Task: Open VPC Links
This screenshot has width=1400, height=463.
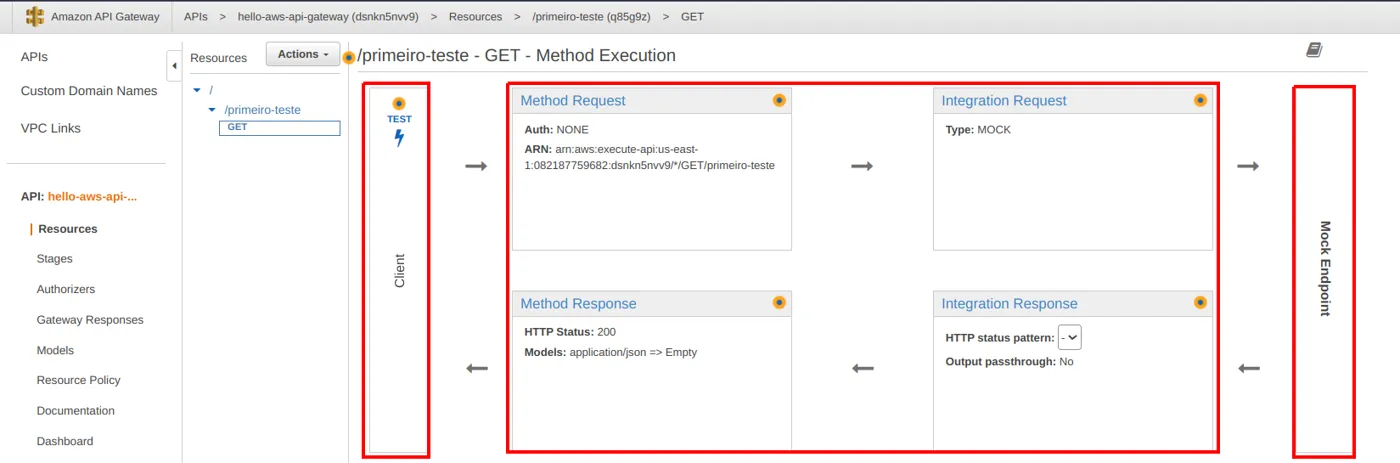Action: (x=51, y=128)
